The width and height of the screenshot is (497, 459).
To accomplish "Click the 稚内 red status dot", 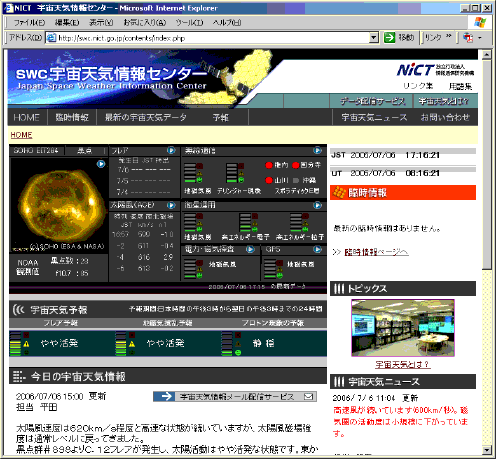I will [269, 165].
